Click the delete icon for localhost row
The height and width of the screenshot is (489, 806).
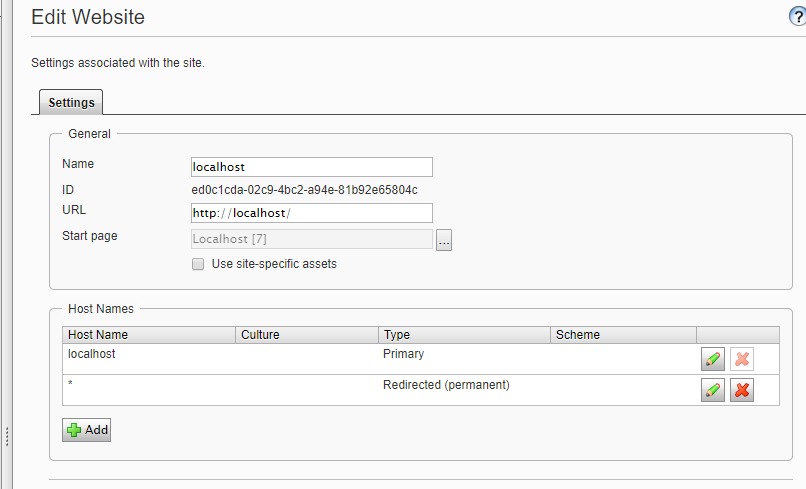741,360
